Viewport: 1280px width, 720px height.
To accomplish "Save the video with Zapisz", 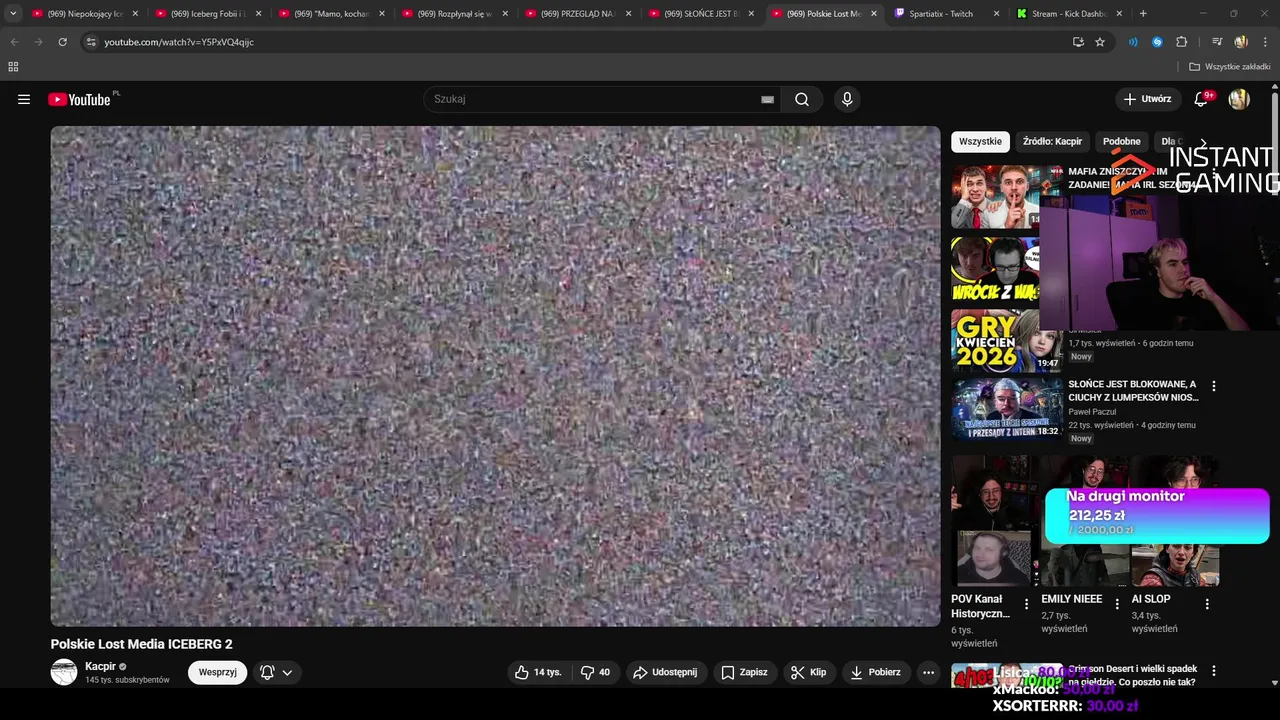I will point(745,672).
